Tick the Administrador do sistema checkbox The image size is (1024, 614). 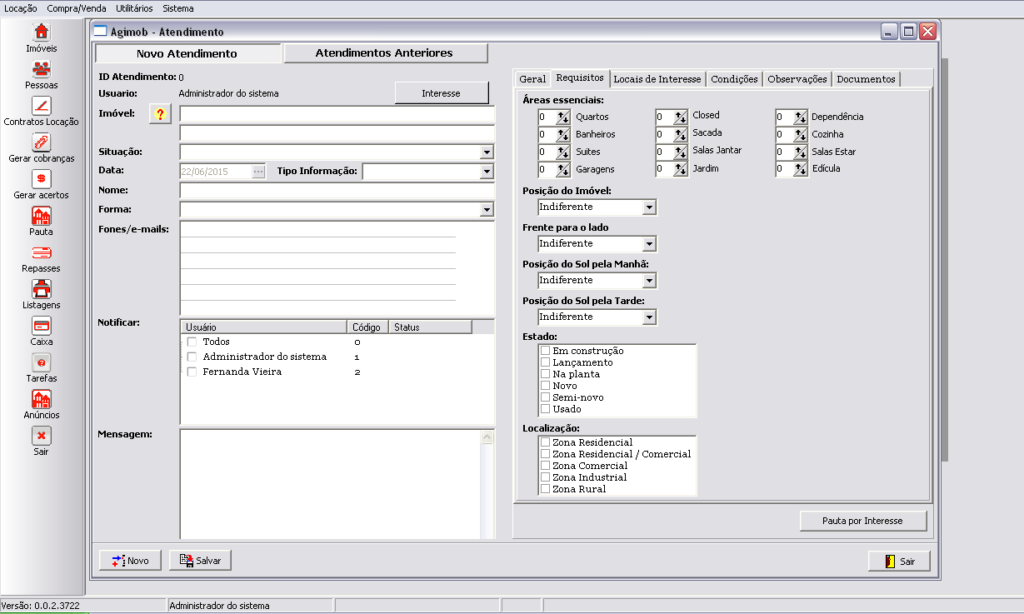[191, 357]
